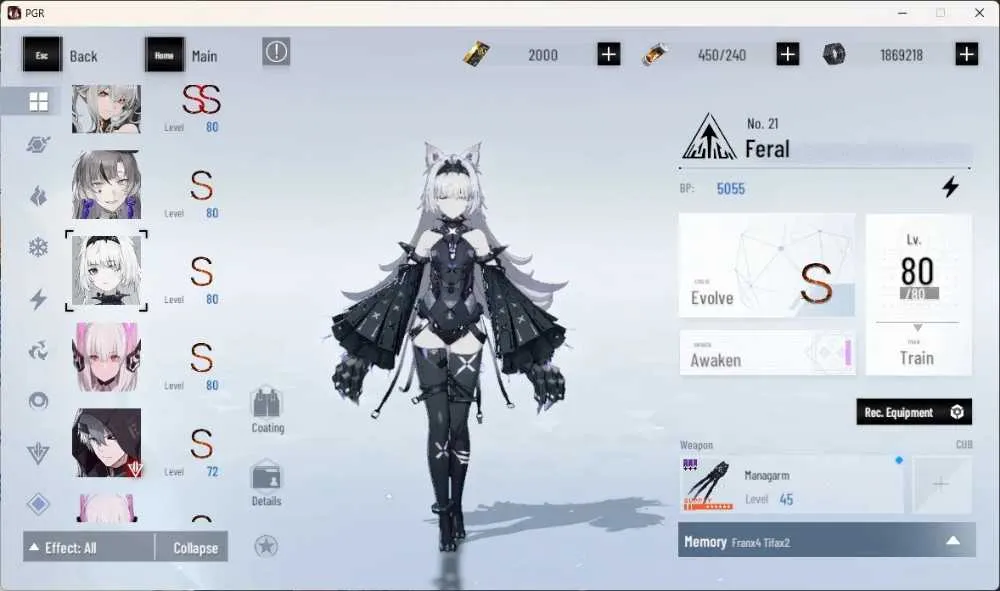Screen dimensions: 1000x591
Task: Click the character name Feral
Action: 767,149
